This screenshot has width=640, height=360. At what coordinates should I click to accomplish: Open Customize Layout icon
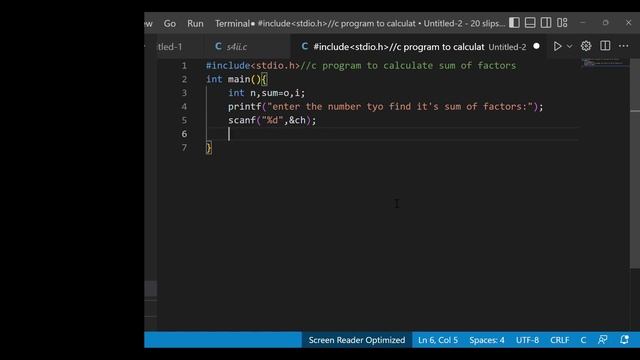tap(562, 23)
